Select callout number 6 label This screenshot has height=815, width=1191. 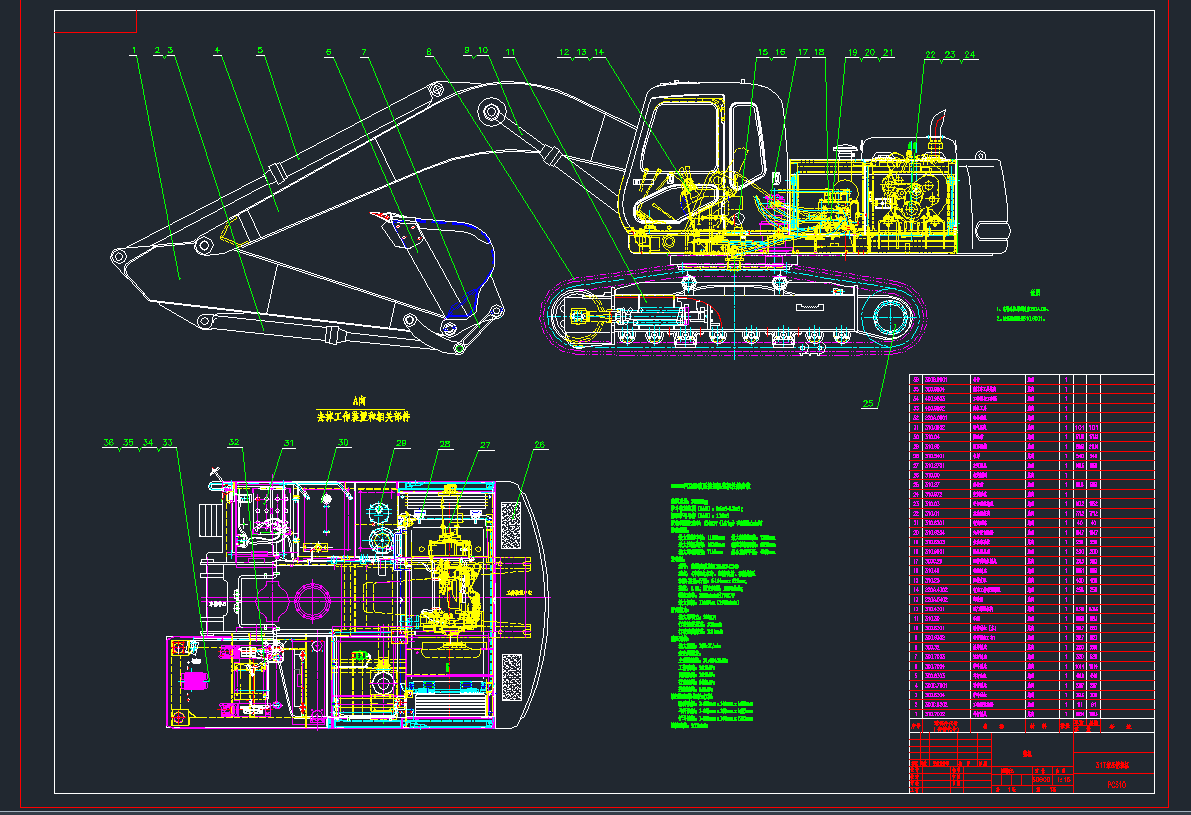(328, 52)
